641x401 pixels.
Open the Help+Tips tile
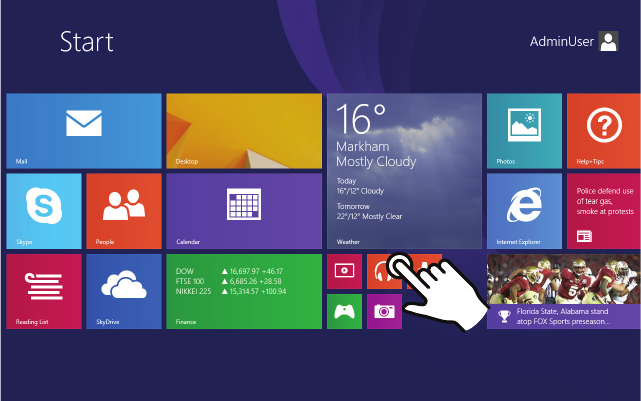click(x=603, y=131)
